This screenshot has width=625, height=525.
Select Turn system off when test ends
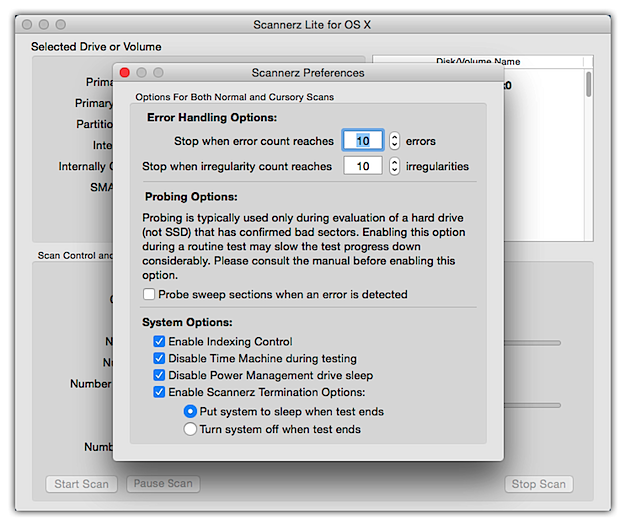(190, 429)
